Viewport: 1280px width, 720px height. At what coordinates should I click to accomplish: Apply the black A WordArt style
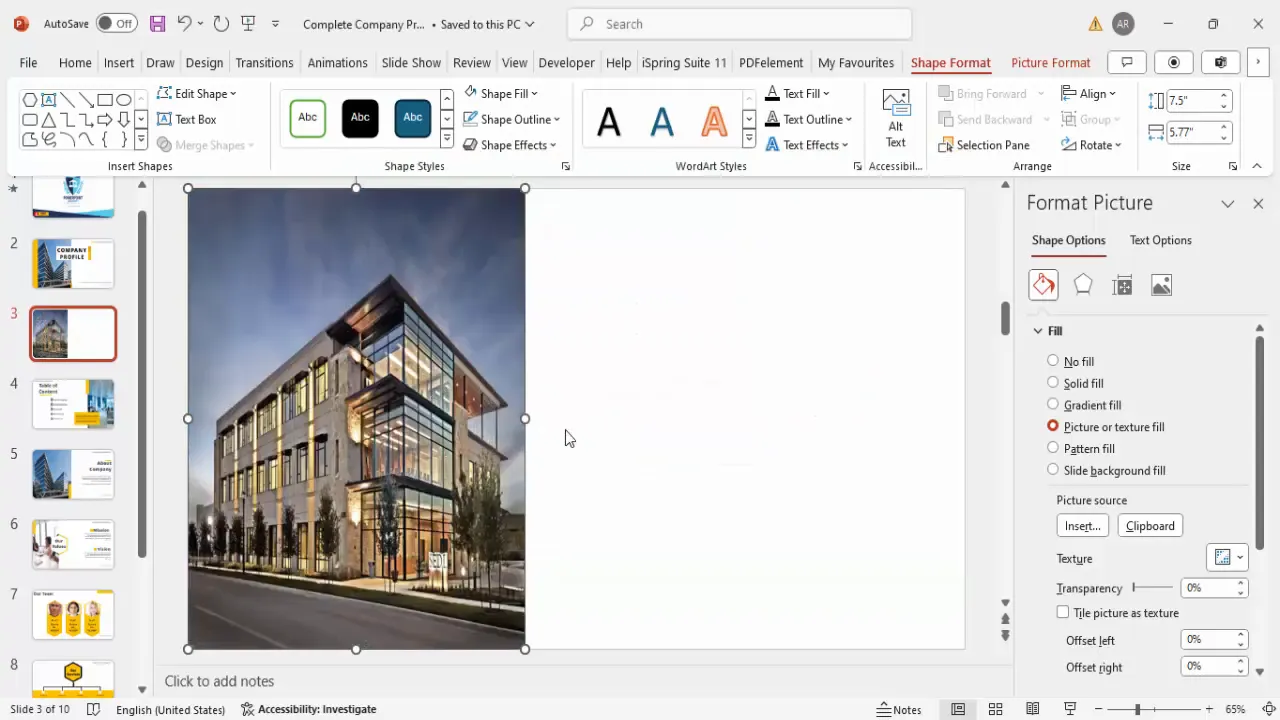click(x=609, y=122)
